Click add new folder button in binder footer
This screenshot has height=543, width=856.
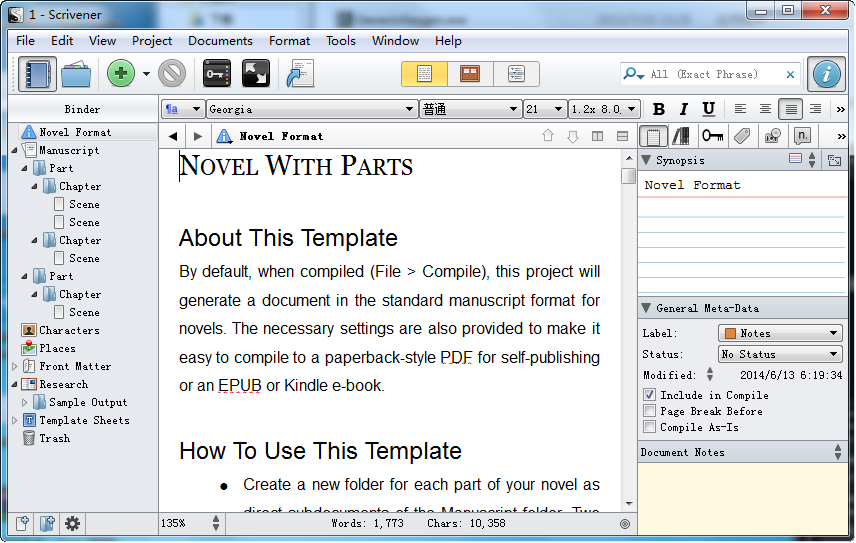[x=47, y=524]
